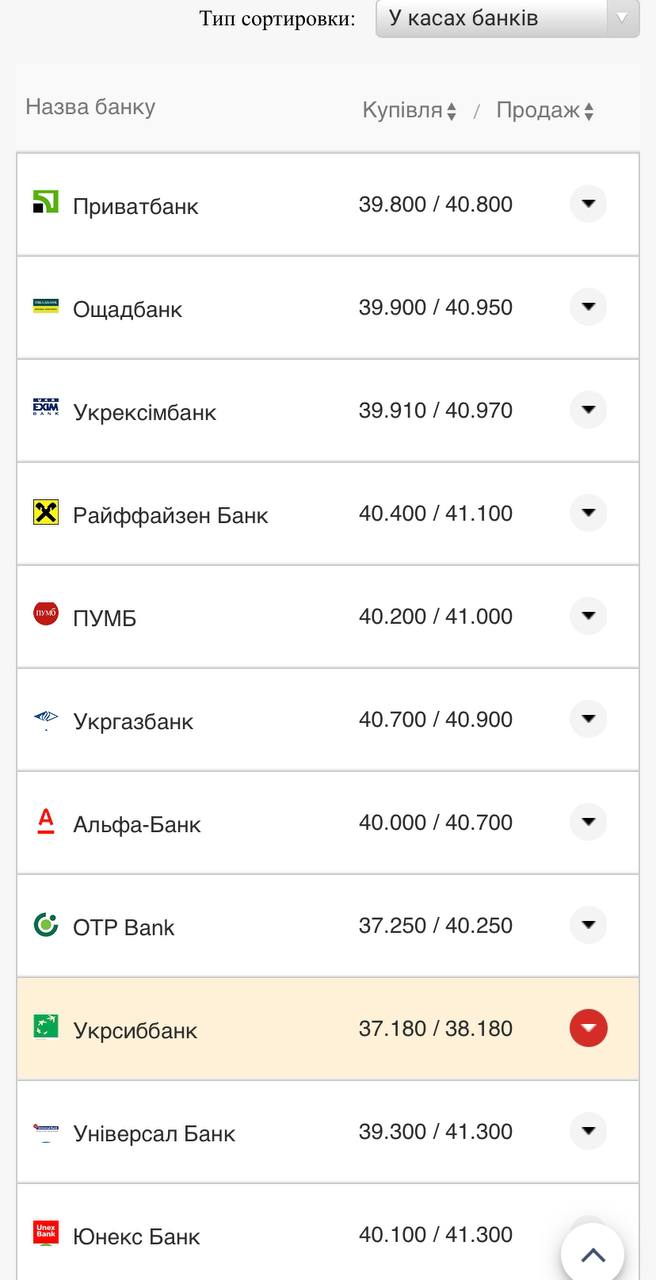Click the Приватбанк logo icon
This screenshot has height=1280, width=656.
[46, 202]
